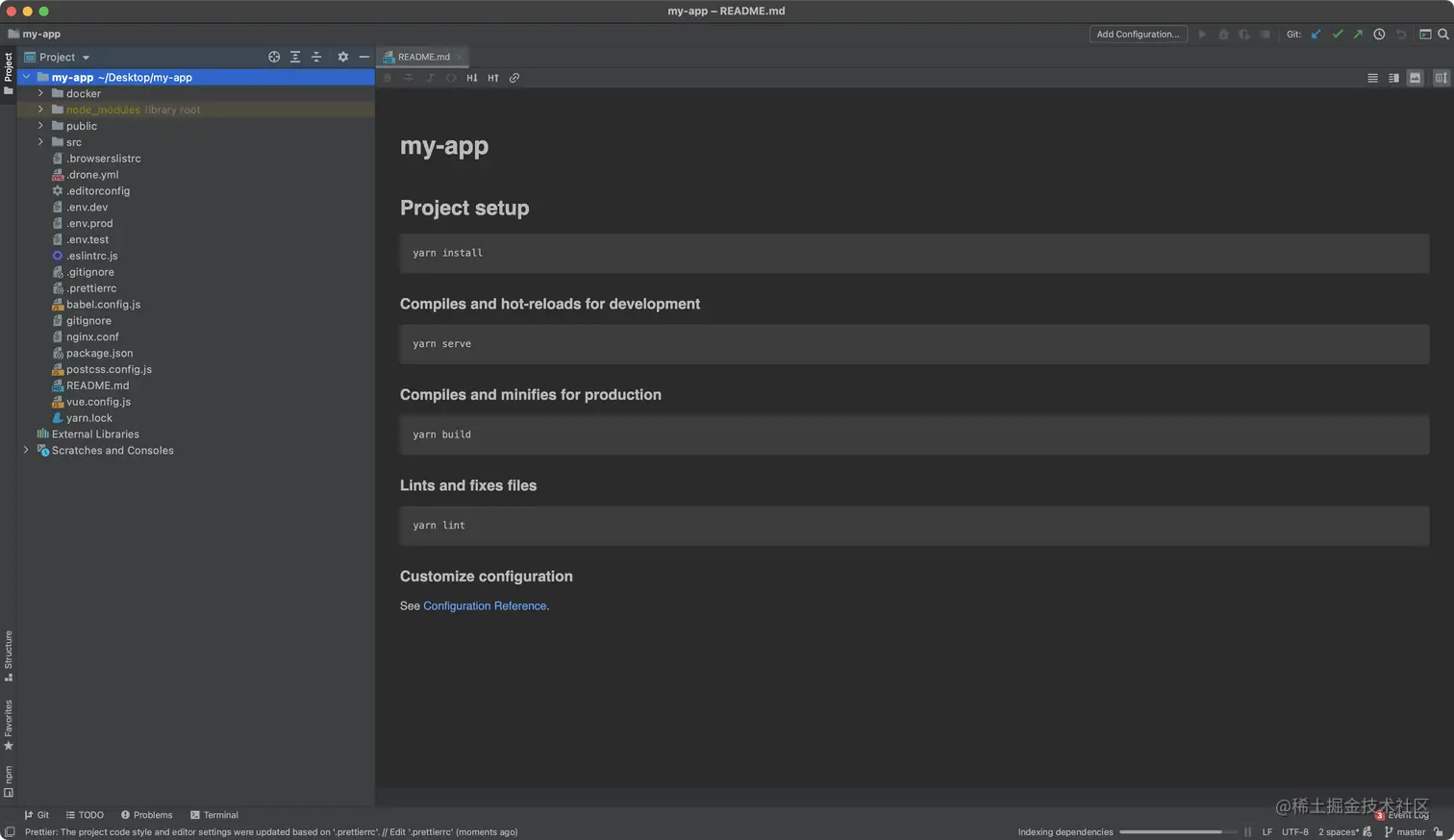Select External Libraries in project tree
This screenshot has width=1454, height=840.
click(88, 434)
